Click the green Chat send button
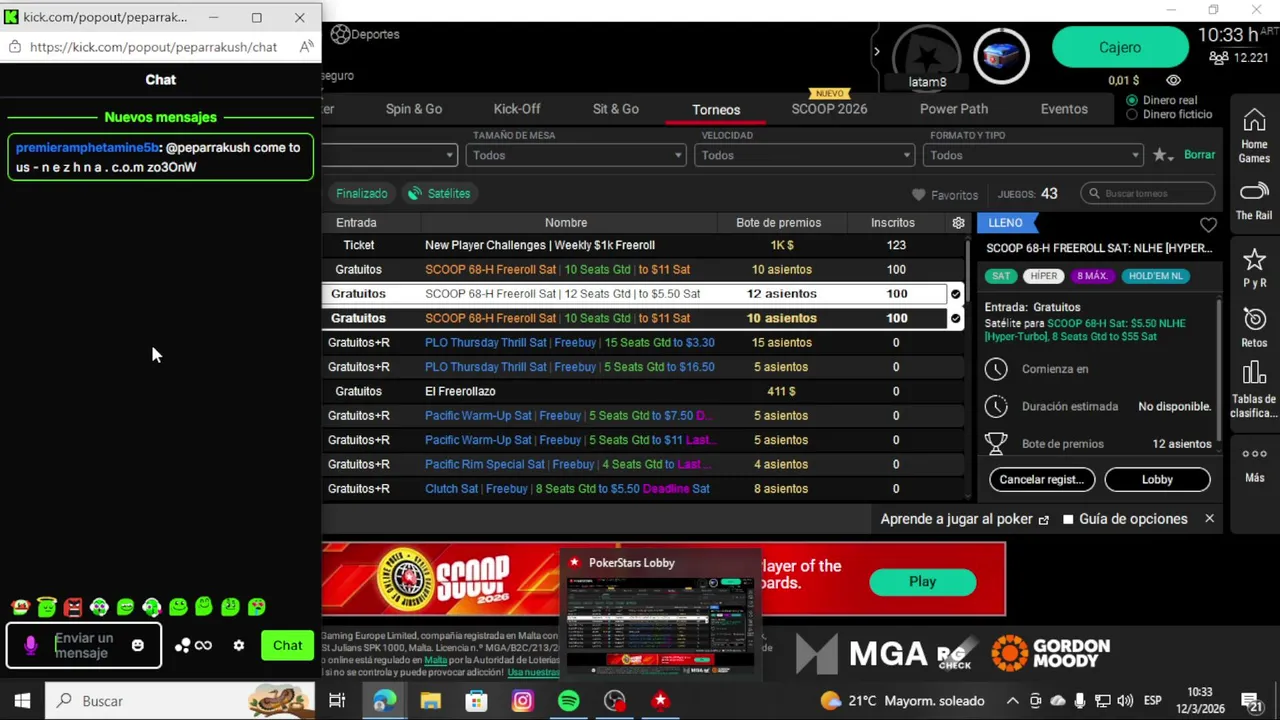1280x720 pixels. tap(287, 645)
